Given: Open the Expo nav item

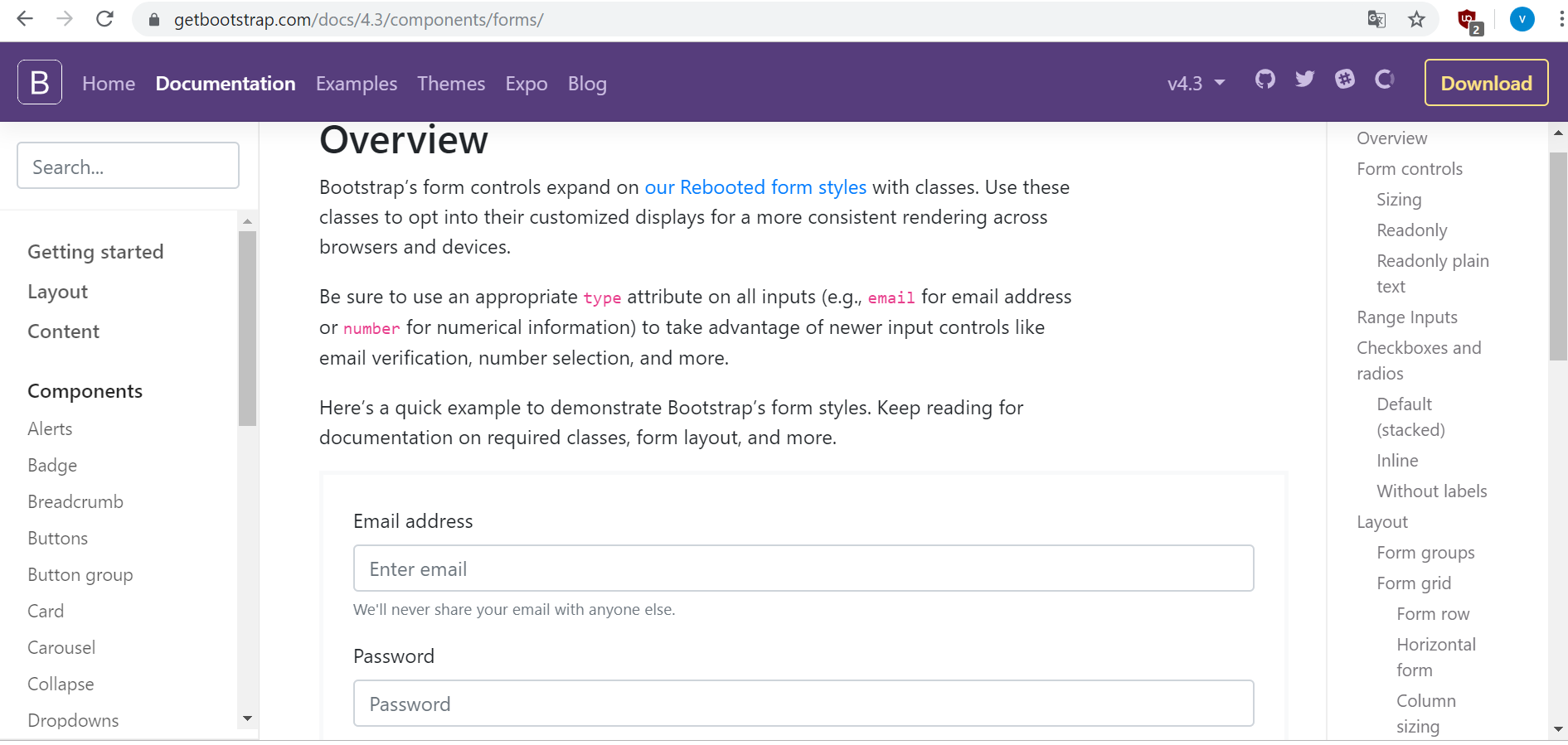Looking at the screenshot, I should point(527,84).
